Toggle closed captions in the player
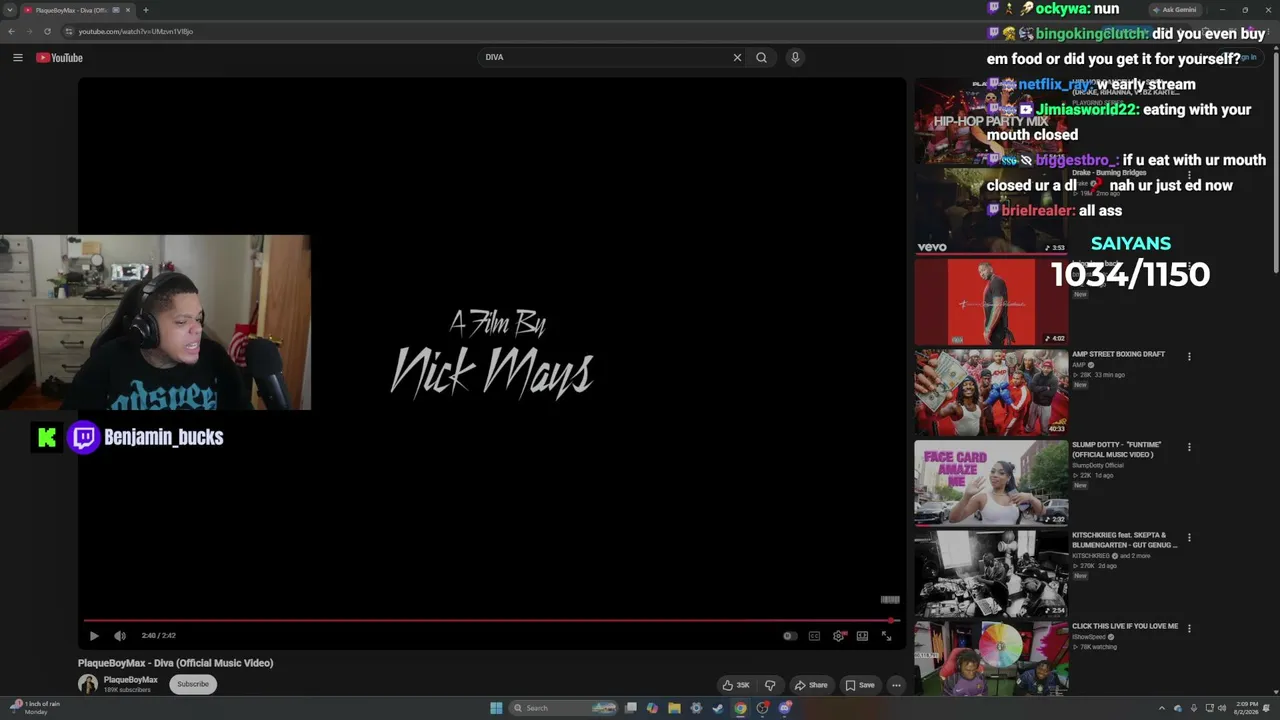Screen dimensions: 1280x720 (814, 636)
